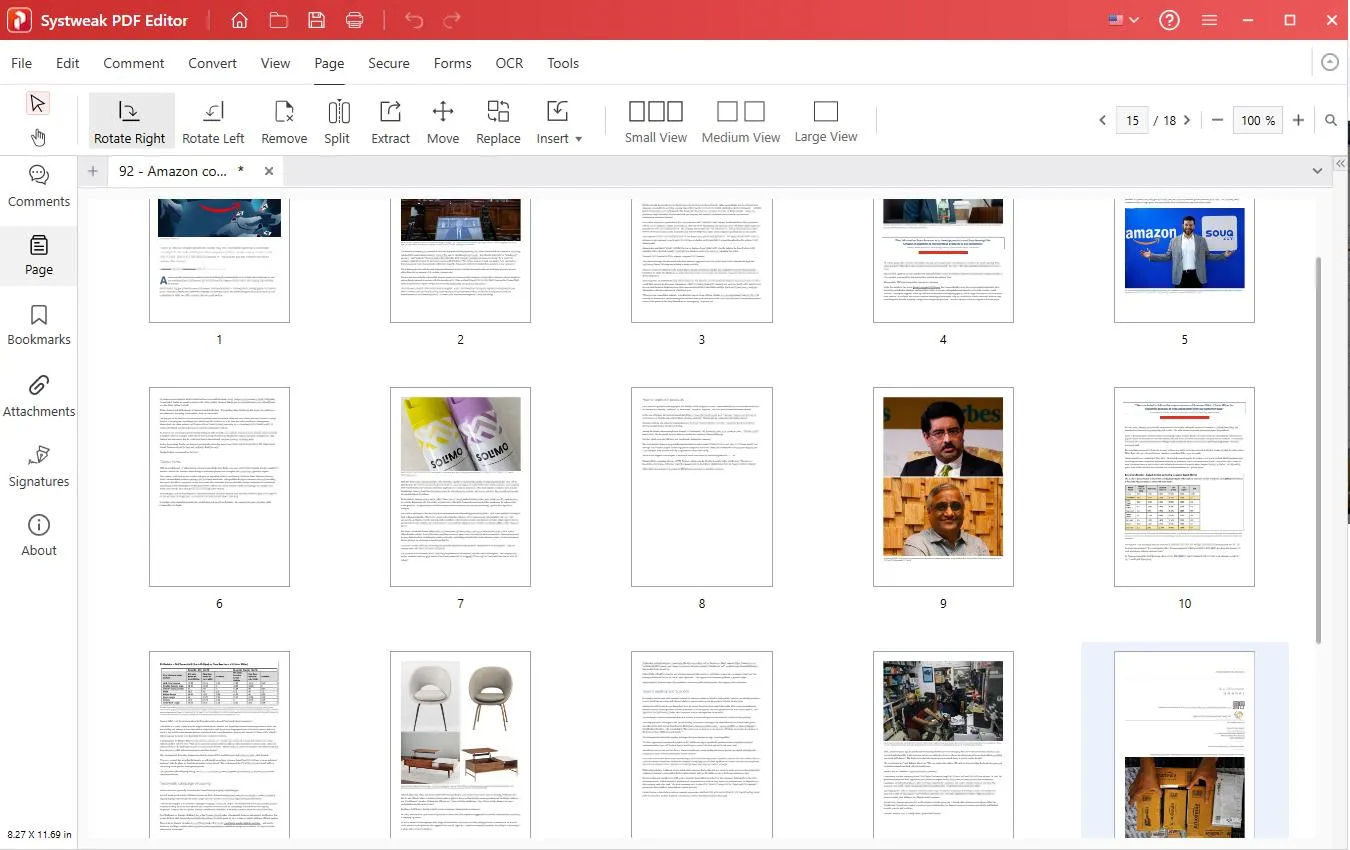Remove the selected page
This screenshot has width=1350, height=850.
284,122
